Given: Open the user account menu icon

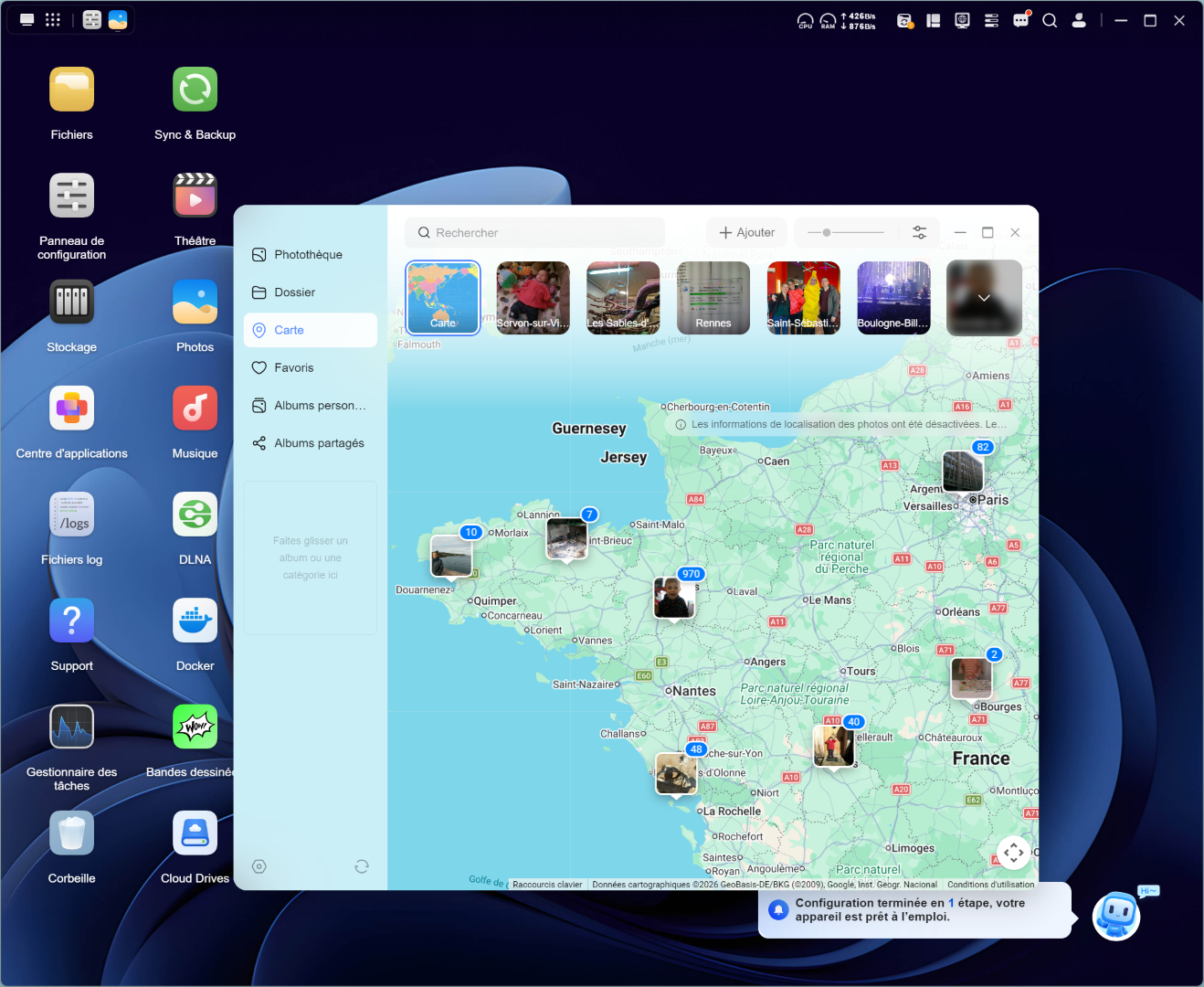Looking at the screenshot, I should pos(1079,20).
